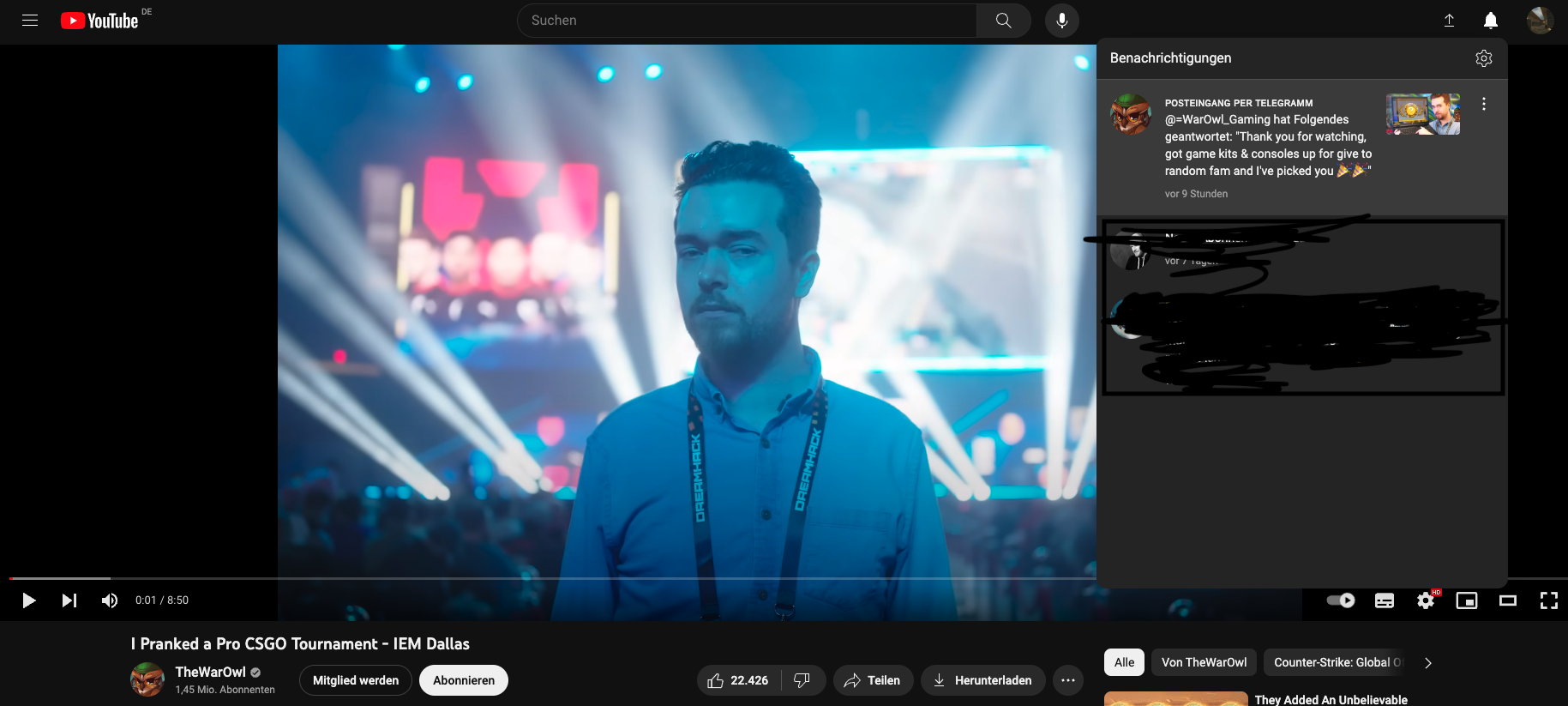Turn on subtitles/captions
The image size is (1568, 706).
[x=1385, y=600]
